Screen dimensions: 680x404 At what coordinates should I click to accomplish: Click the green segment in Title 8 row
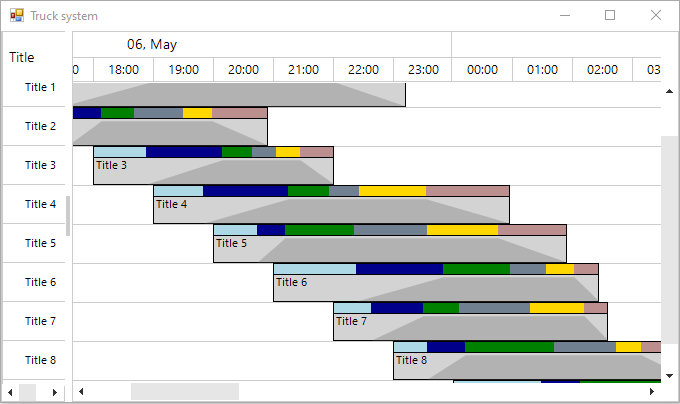pos(510,347)
